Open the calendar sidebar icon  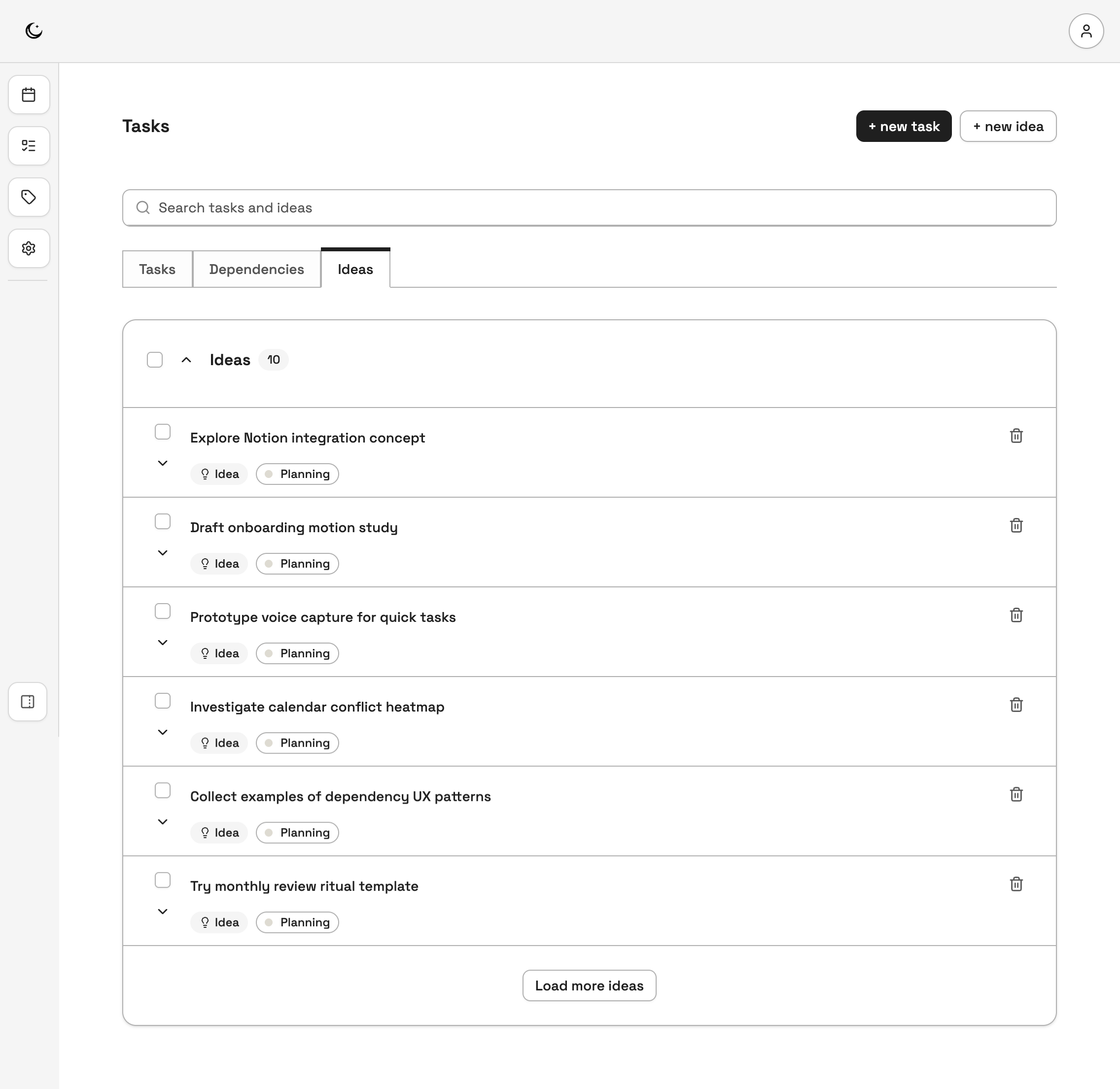pyautogui.click(x=29, y=95)
